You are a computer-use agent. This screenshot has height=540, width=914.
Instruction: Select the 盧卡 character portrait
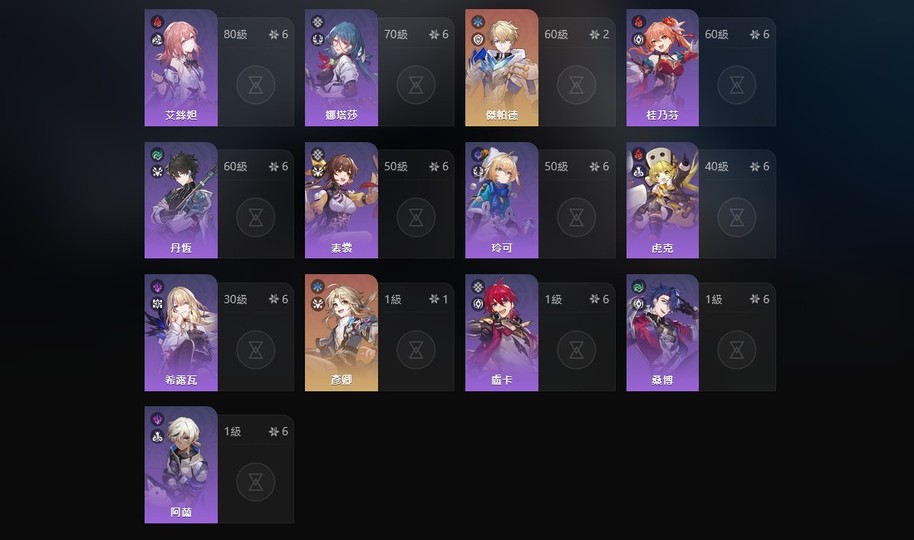(501, 332)
